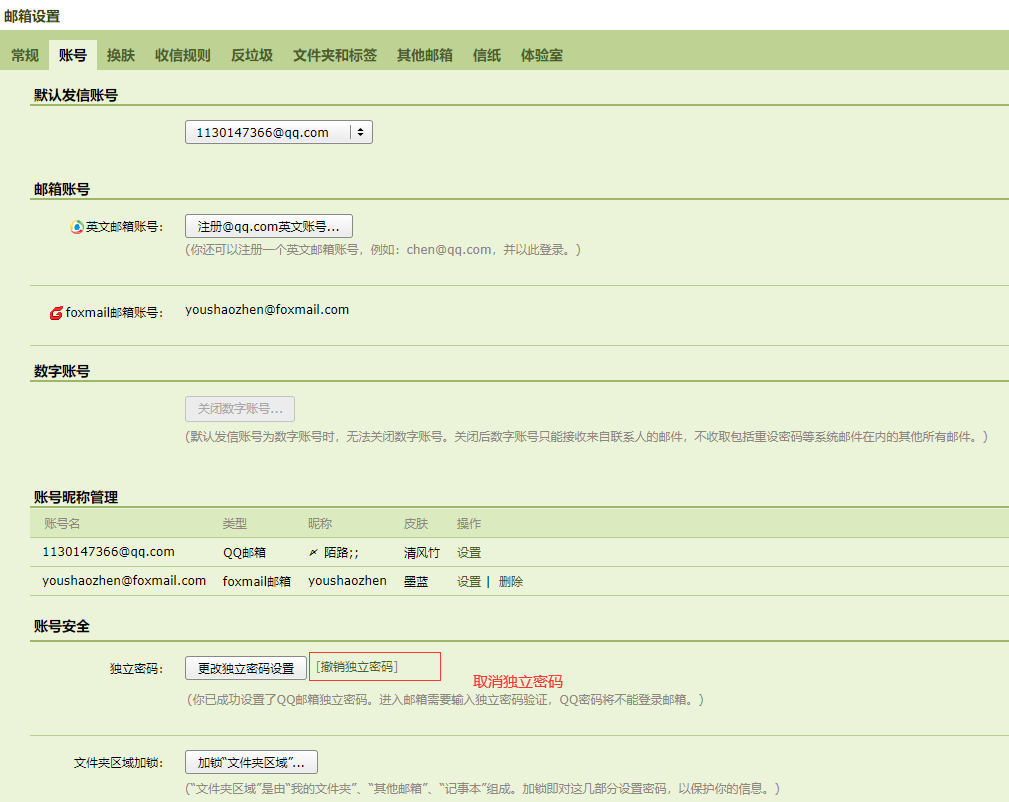1009x802 pixels.
Task: Click youshaozhen@foxmail.com in nickname table
Action: pos(124,581)
